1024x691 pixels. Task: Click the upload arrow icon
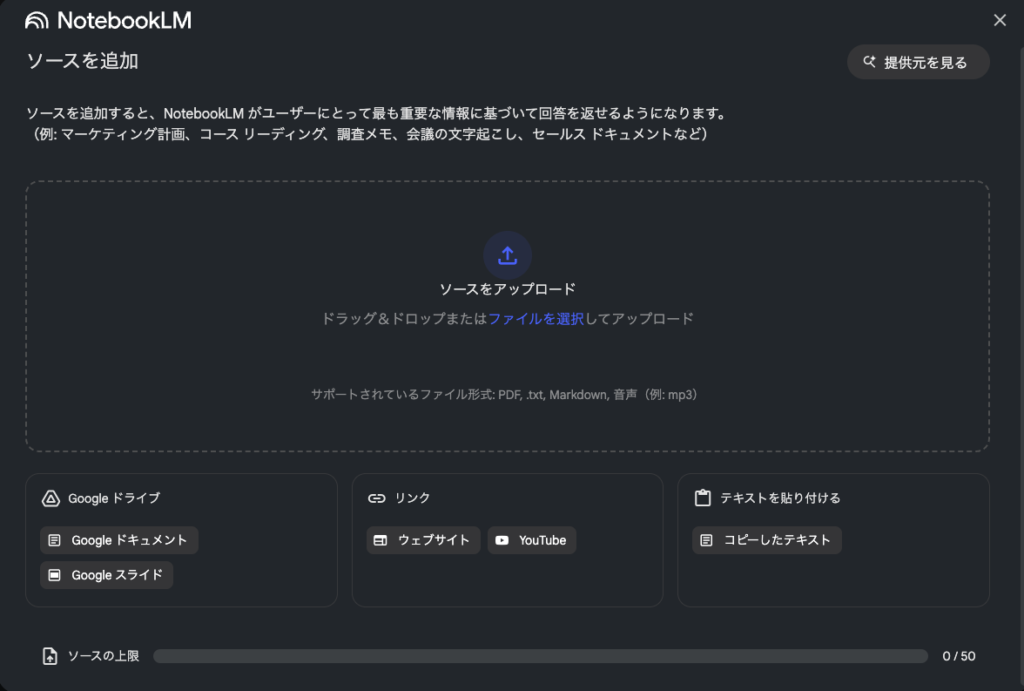click(x=507, y=255)
